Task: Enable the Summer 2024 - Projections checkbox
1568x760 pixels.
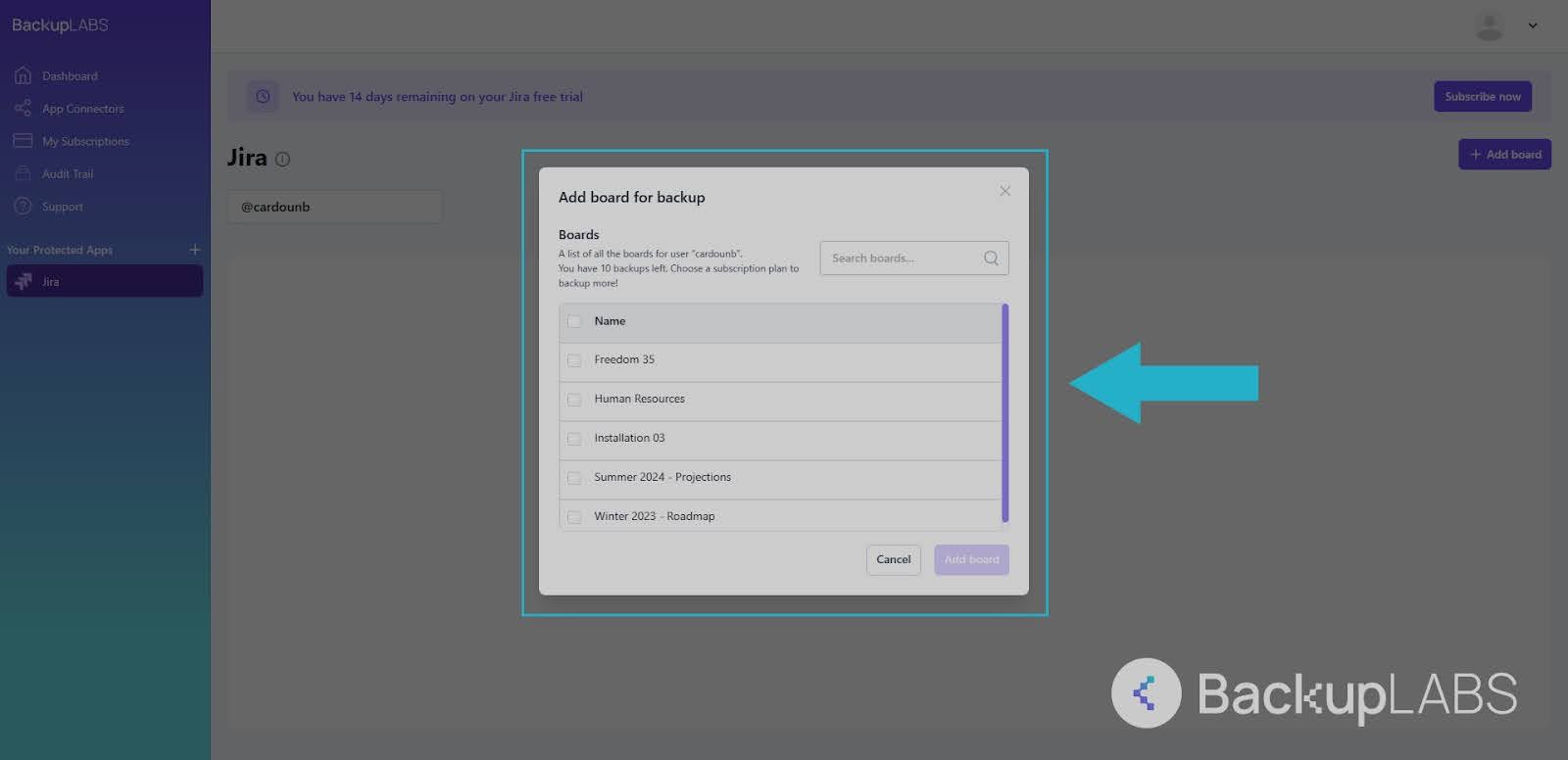Action: [x=574, y=478]
